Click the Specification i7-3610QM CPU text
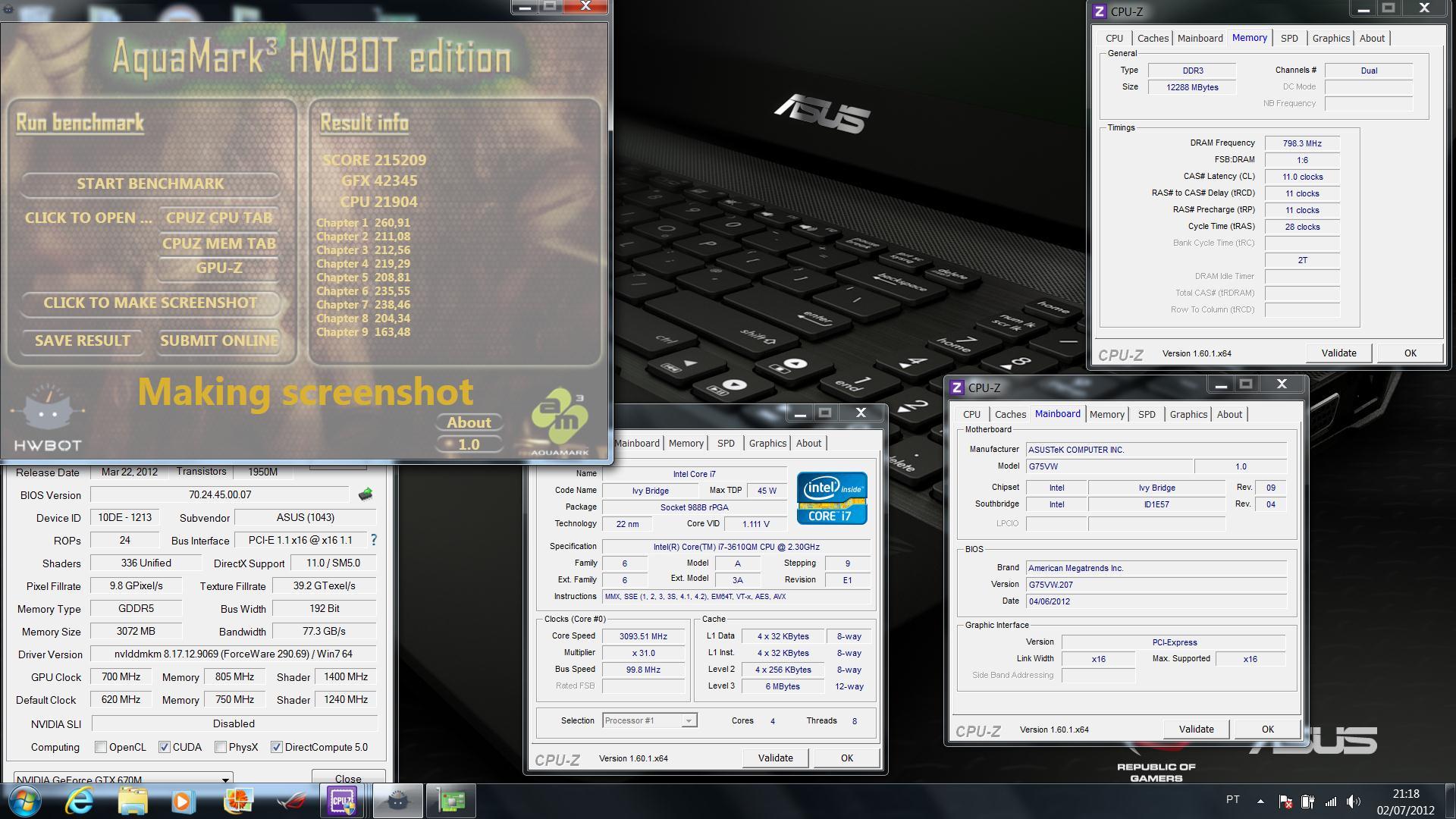The width and height of the screenshot is (1456, 819). click(x=736, y=547)
